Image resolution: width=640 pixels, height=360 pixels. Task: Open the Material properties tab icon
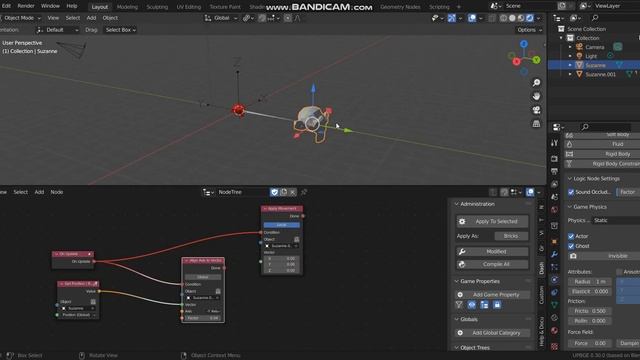(554, 330)
